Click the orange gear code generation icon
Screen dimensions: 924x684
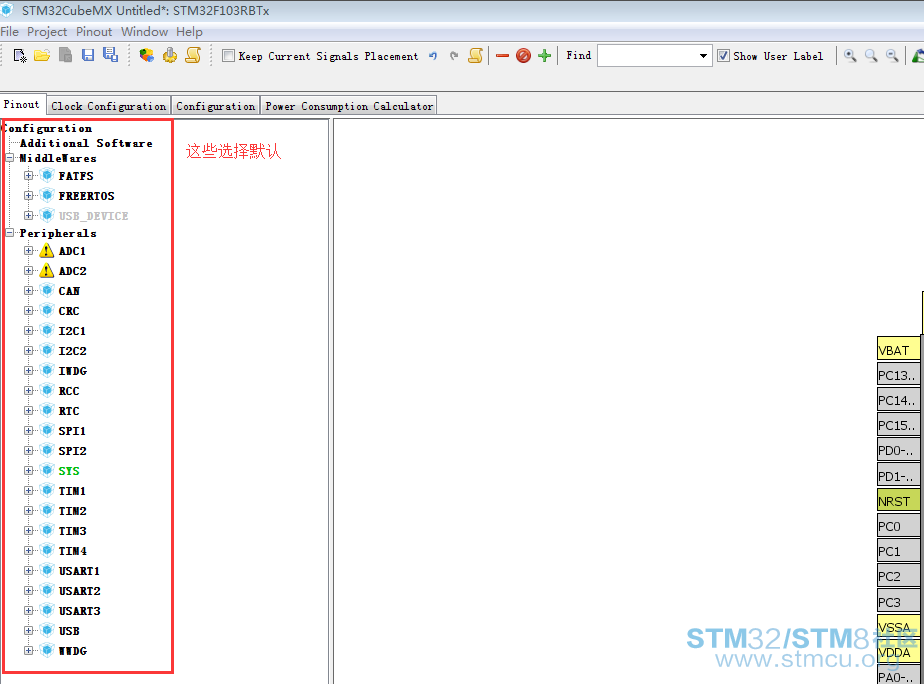tap(170, 55)
